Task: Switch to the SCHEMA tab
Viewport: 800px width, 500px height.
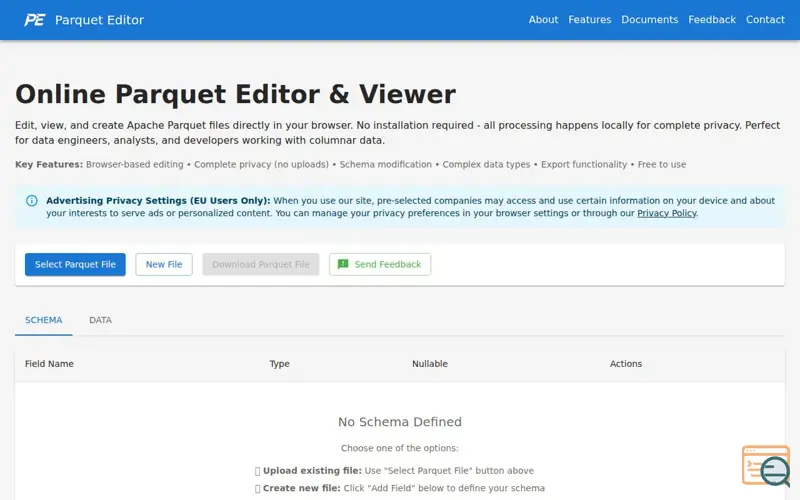Action: 43,320
